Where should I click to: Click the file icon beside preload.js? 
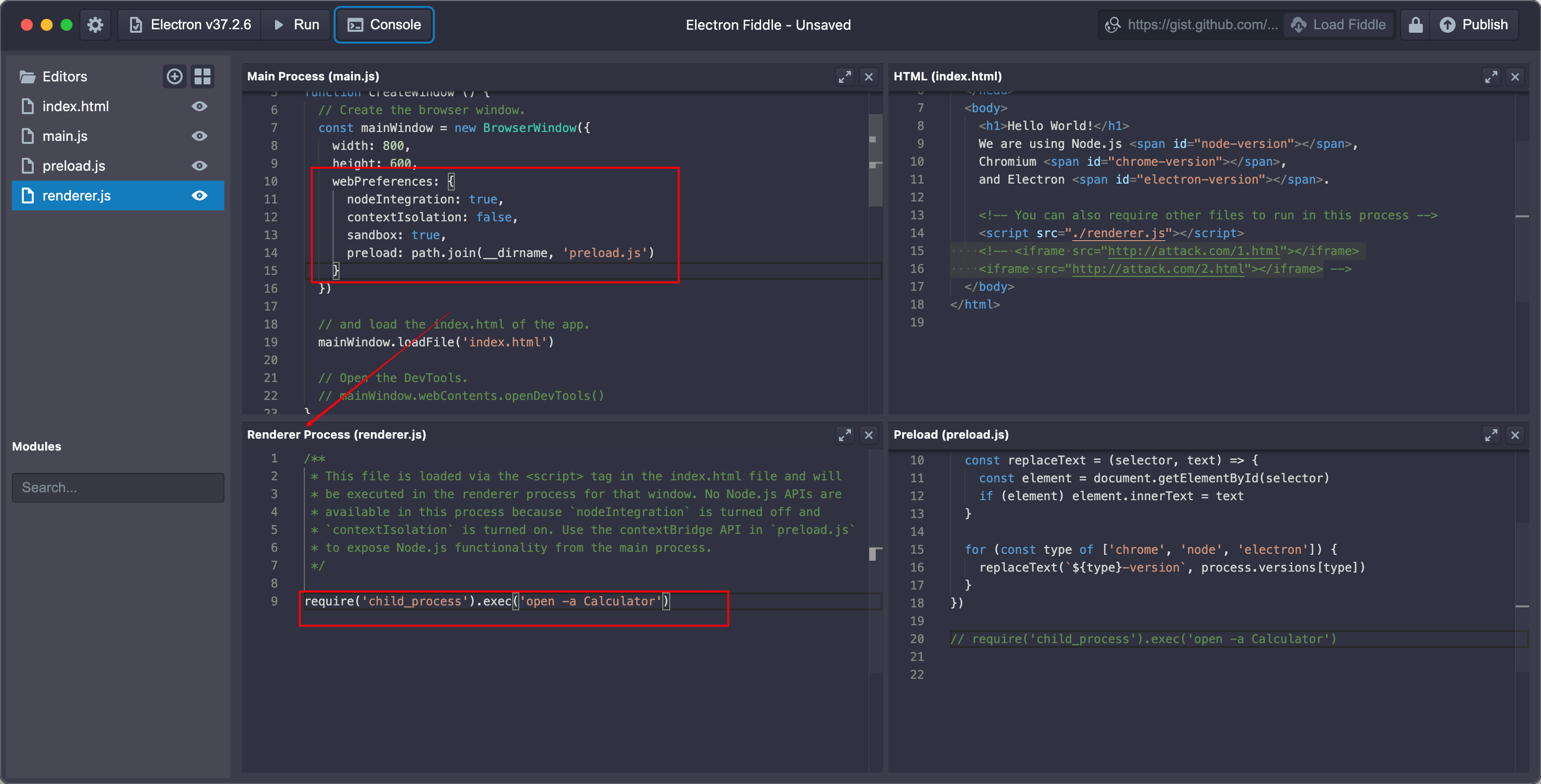pos(27,166)
